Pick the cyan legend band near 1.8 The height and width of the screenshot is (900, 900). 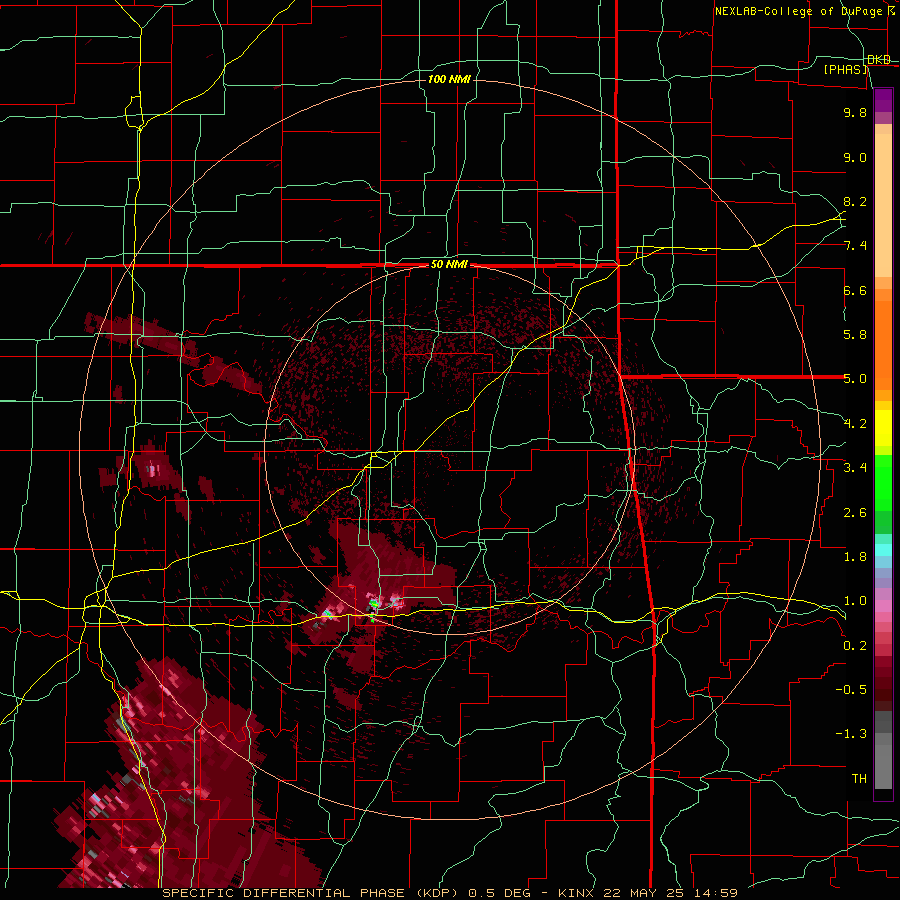click(x=883, y=549)
